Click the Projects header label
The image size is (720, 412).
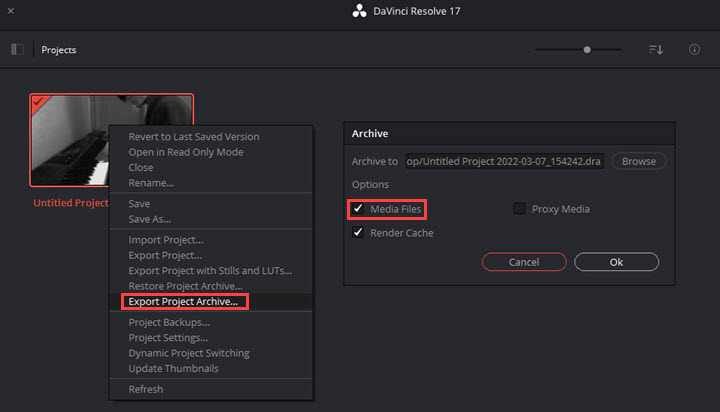(59, 50)
